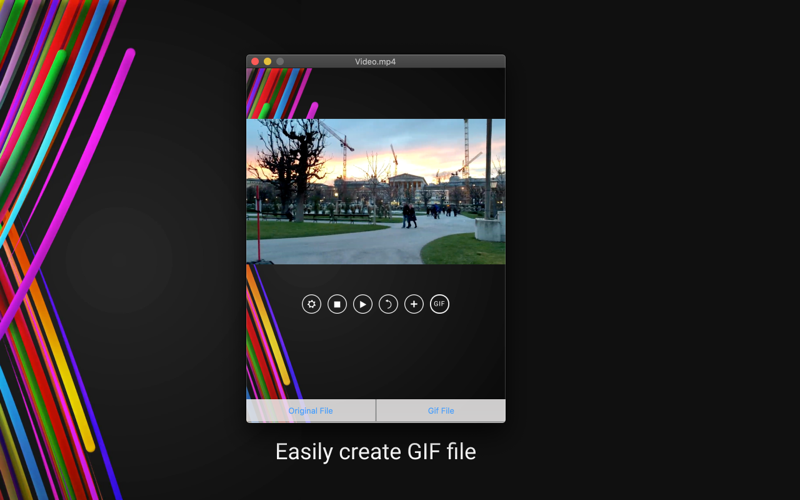Add a file with the plus icon
This screenshot has width=800, height=500.
414,304
